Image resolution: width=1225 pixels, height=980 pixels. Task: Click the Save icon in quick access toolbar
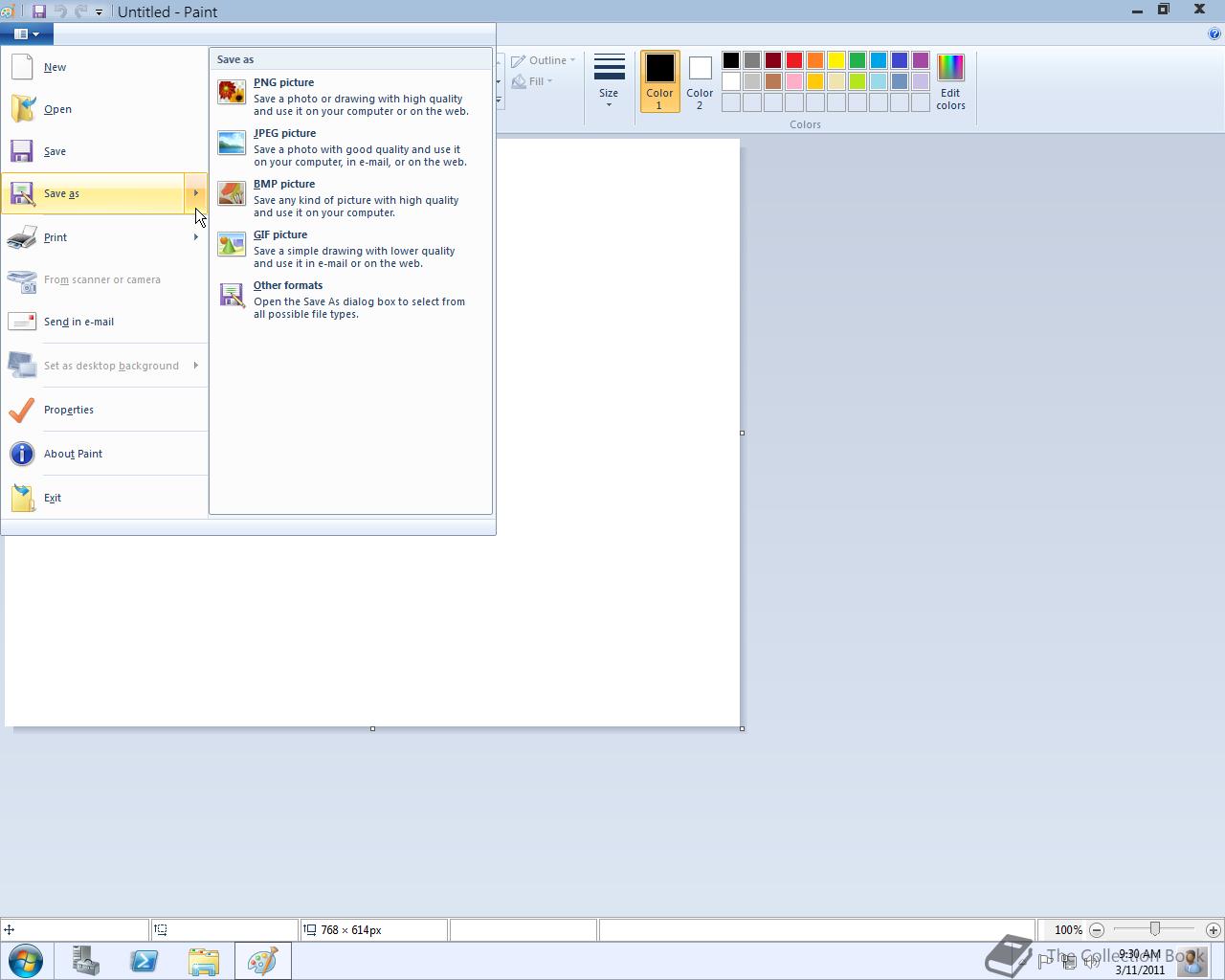point(39,11)
